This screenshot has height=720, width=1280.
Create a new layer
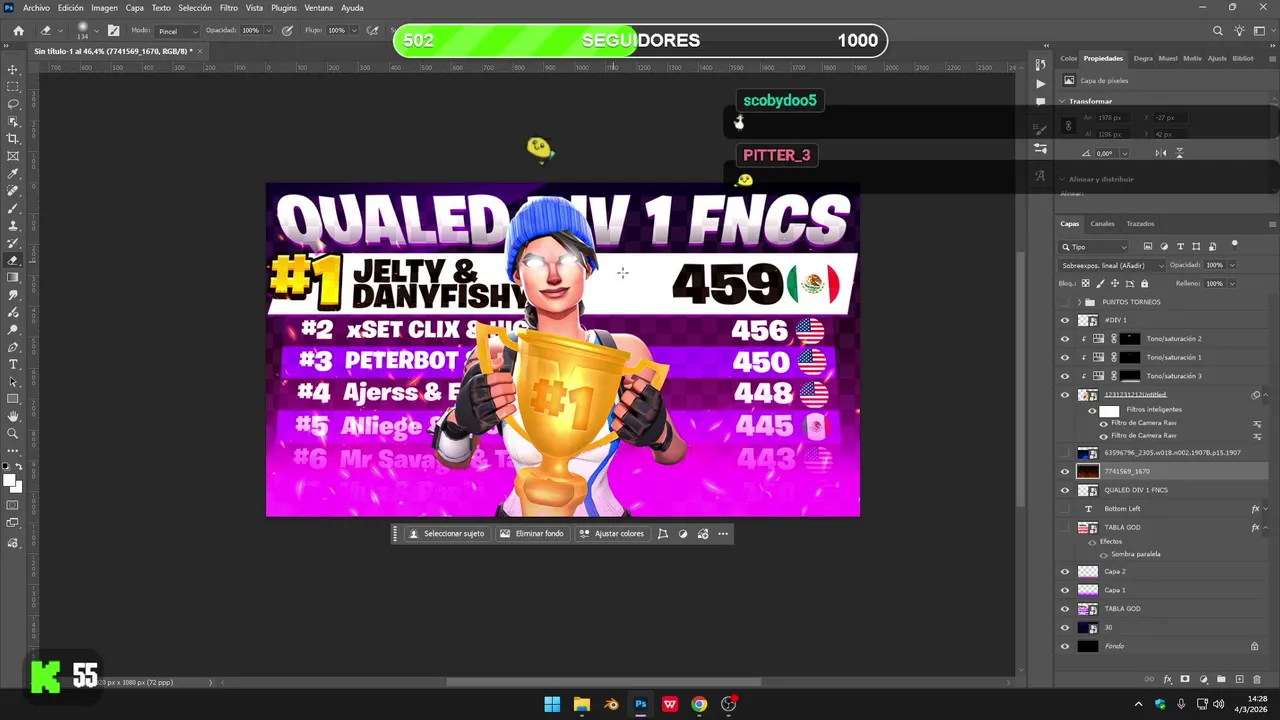coord(1239,679)
